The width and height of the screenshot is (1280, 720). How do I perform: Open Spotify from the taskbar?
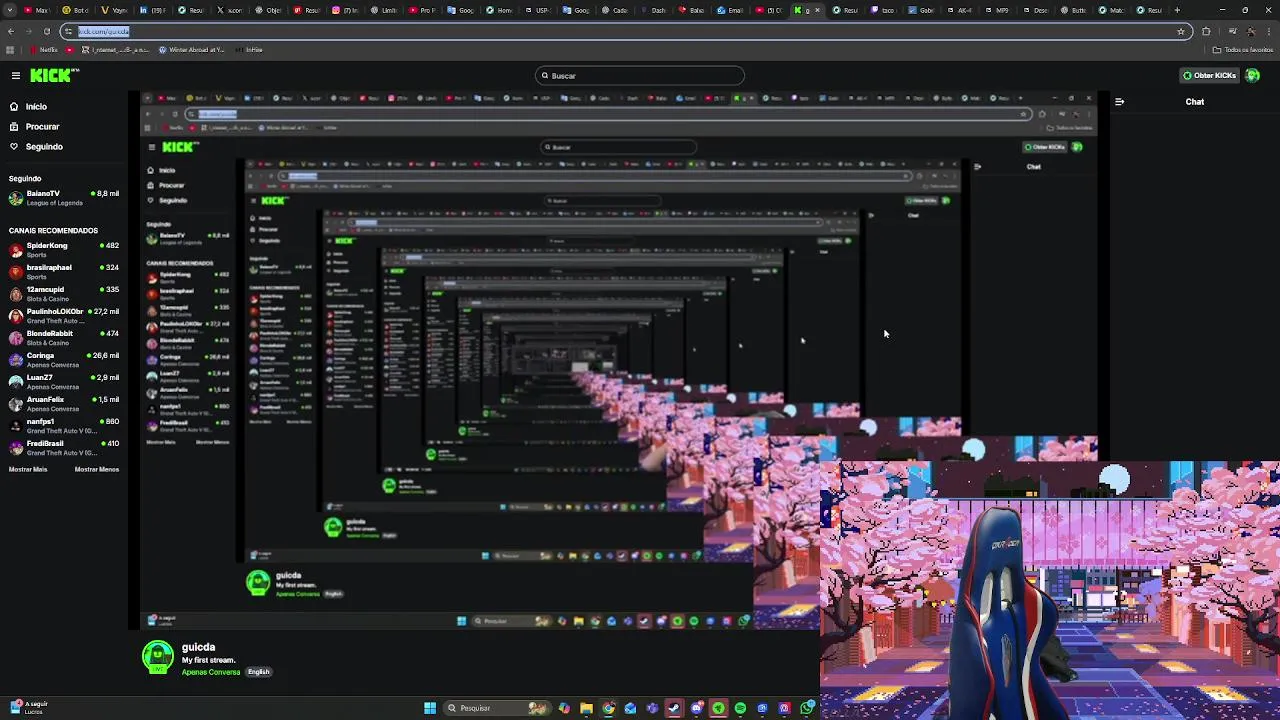coord(740,708)
